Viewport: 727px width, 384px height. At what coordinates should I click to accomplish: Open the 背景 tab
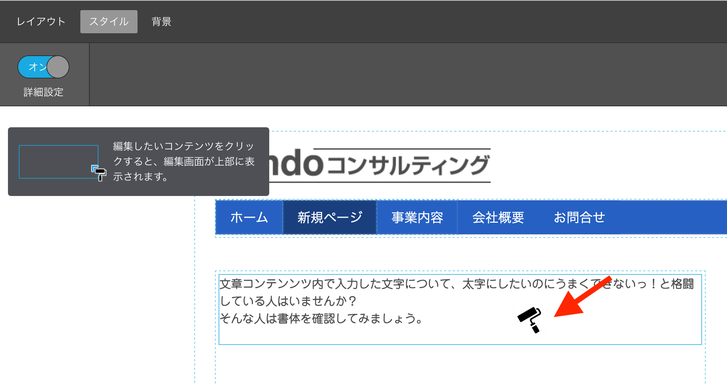(x=161, y=22)
